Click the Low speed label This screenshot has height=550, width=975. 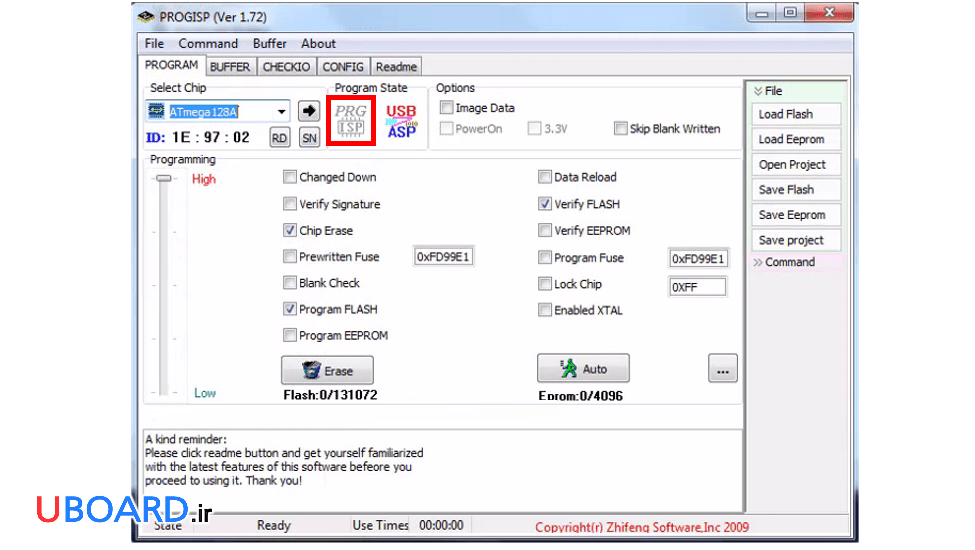pyautogui.click(x=205, y=393)
